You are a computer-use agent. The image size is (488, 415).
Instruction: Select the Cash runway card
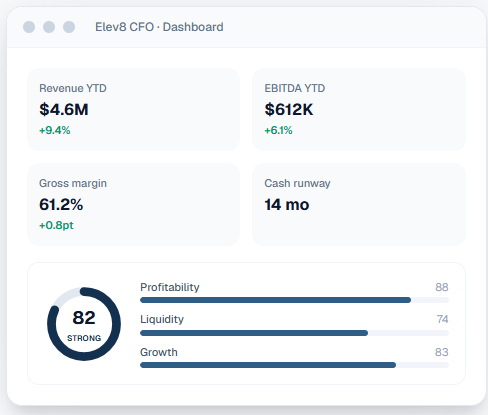click(x=359, y=204)
